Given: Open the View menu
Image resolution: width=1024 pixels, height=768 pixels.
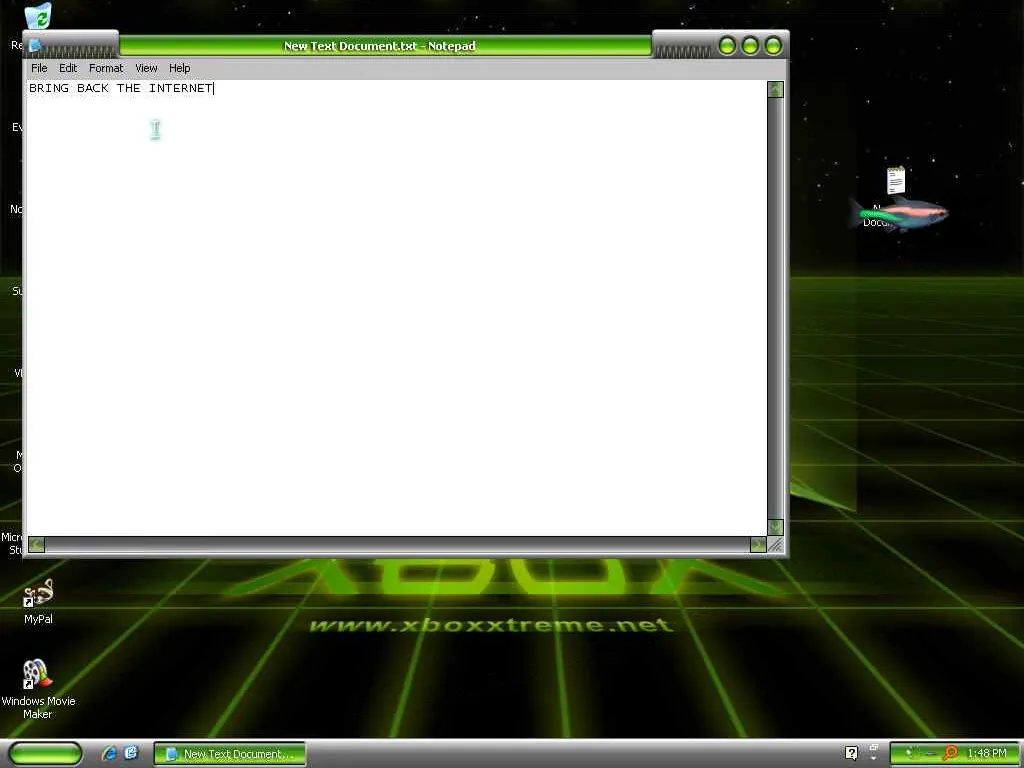Looking at the screenshot, I should coord(146,68).
